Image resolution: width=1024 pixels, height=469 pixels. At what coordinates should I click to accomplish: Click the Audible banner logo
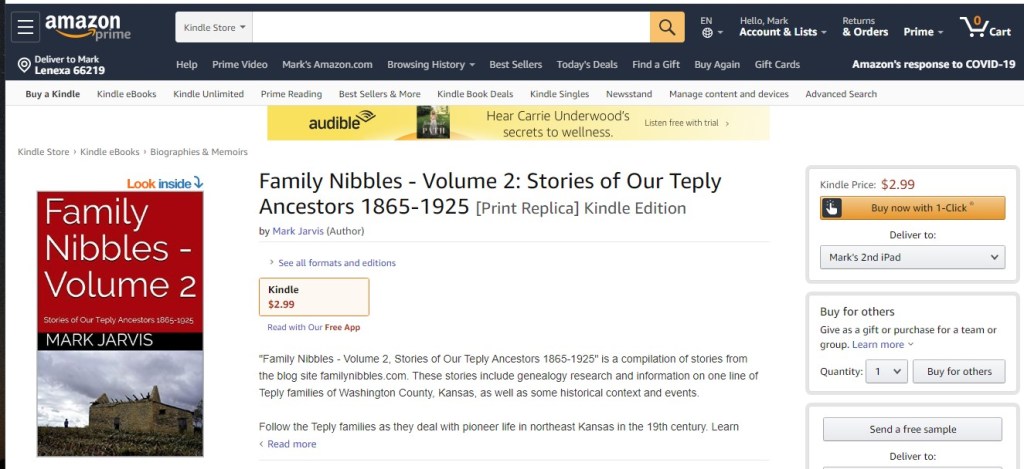click(x=341, y=123)
